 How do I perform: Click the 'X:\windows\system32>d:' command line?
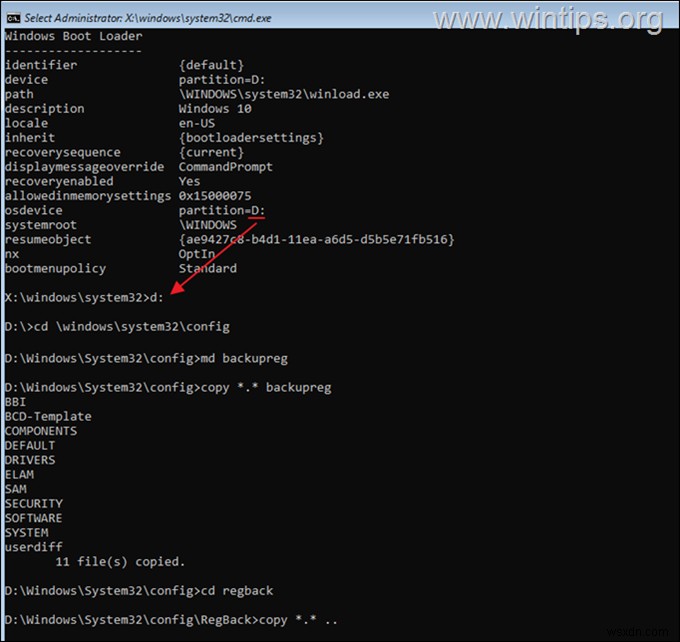[85, 298]
